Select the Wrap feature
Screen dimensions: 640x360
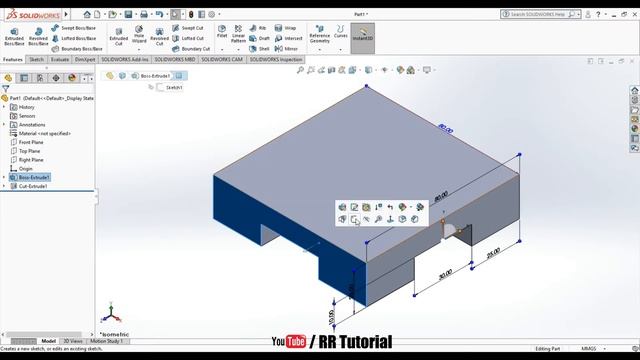(x=285, y=28)
